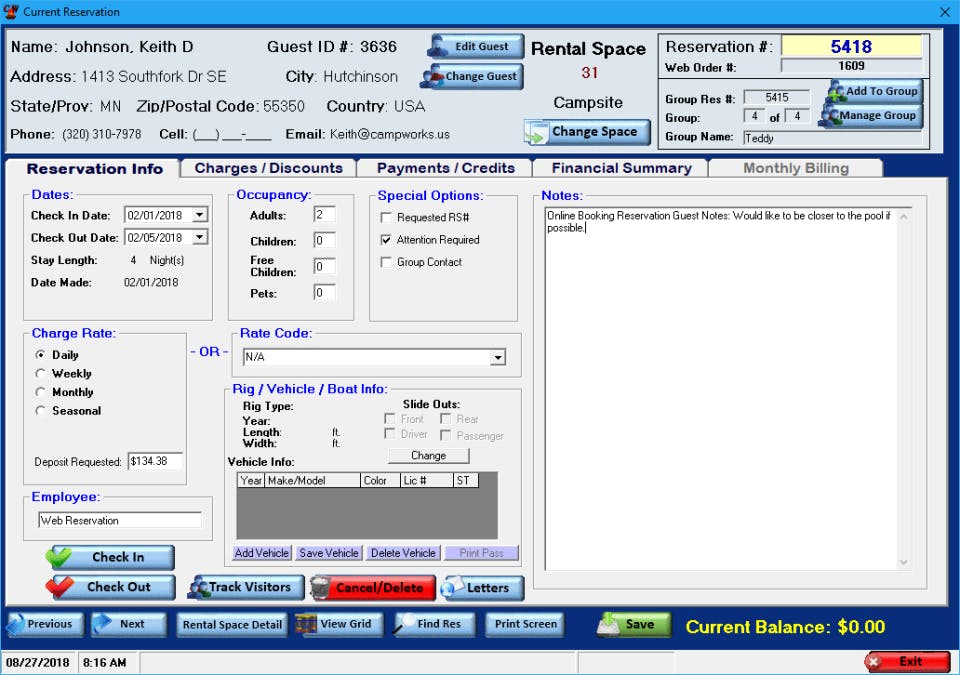Click the Color vehicle column header
The height and width of the screenshot is (675, 960).
[x=380, y=480]
